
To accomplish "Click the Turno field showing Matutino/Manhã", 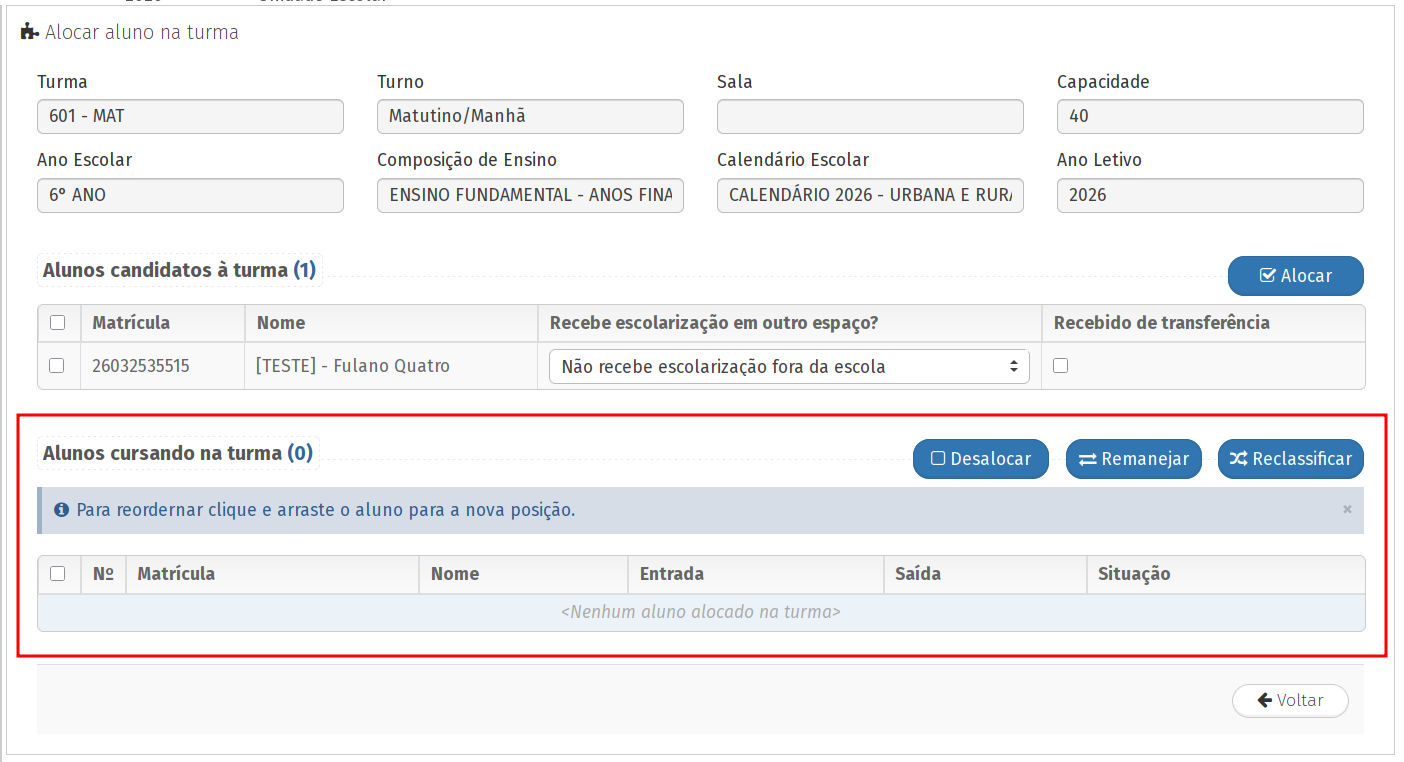I will tap(530, 117).
